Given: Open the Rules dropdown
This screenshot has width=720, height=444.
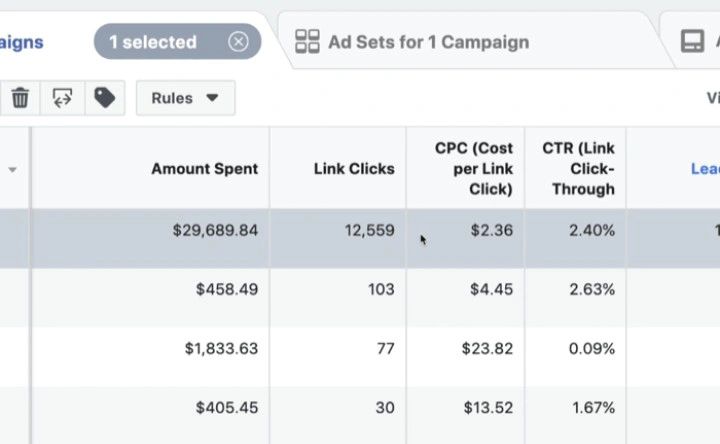Looking at the screenshot, I should 185,98.
